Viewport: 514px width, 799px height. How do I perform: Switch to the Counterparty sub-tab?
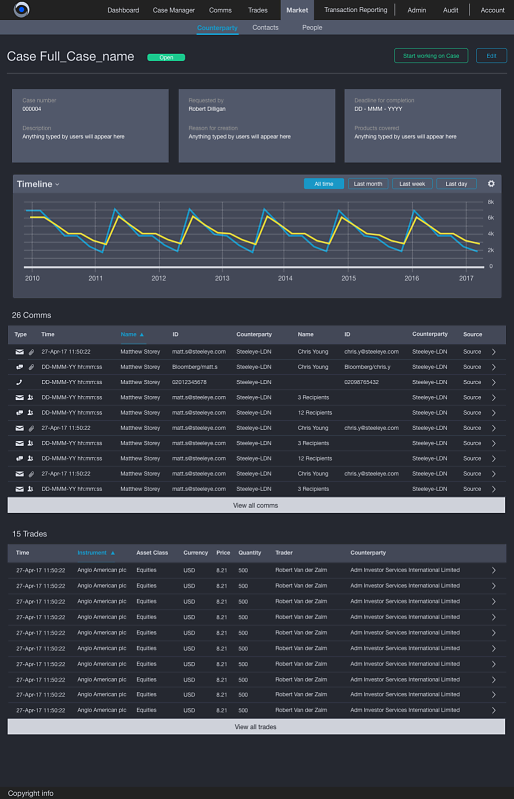pyautogui.click(x=217, y=28)
